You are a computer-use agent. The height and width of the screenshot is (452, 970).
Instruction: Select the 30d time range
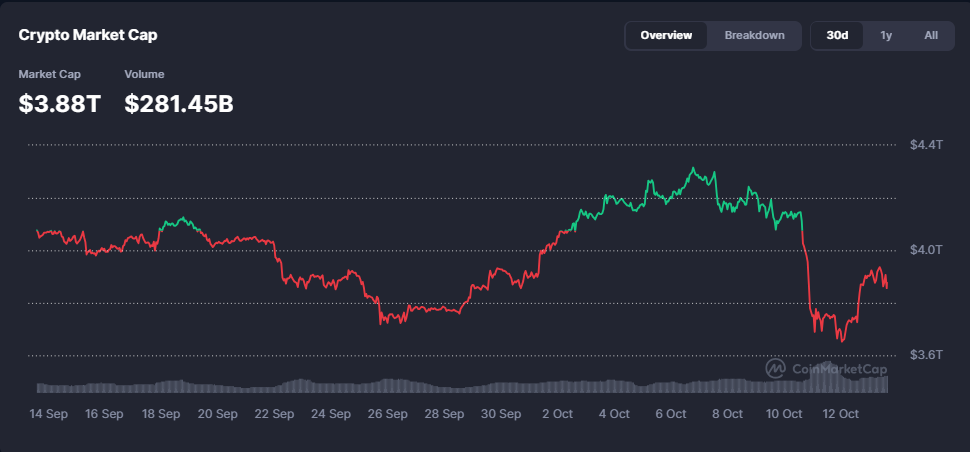pos(837,35)
